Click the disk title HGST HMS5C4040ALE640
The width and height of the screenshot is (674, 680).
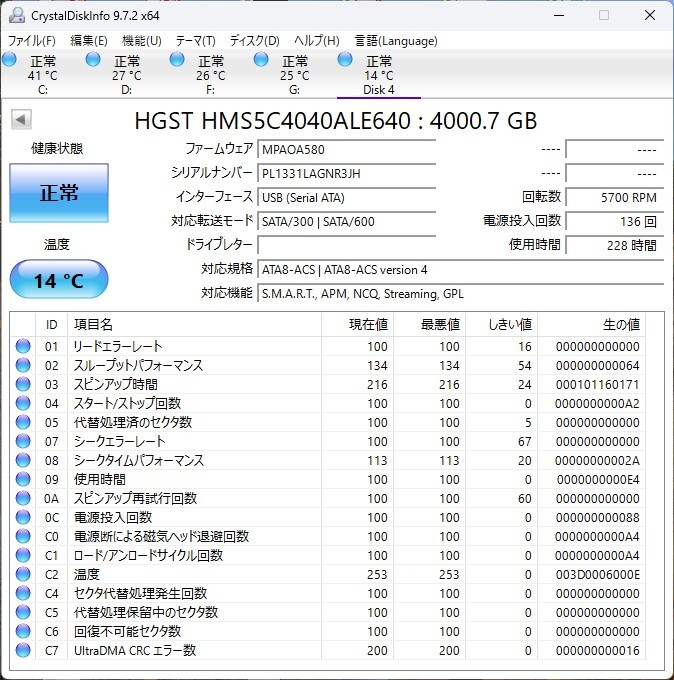pos(335,121)
